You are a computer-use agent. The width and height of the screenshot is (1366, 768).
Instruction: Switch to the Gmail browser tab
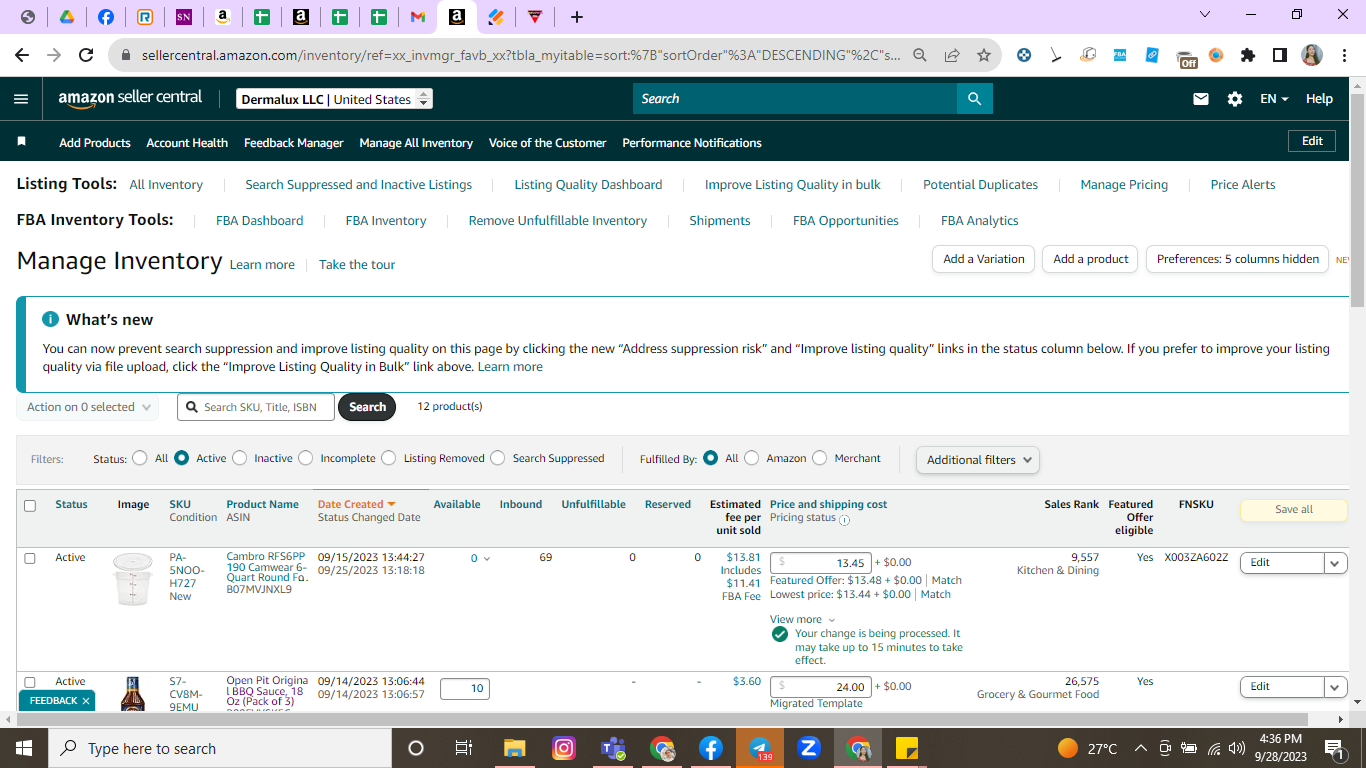418,17
